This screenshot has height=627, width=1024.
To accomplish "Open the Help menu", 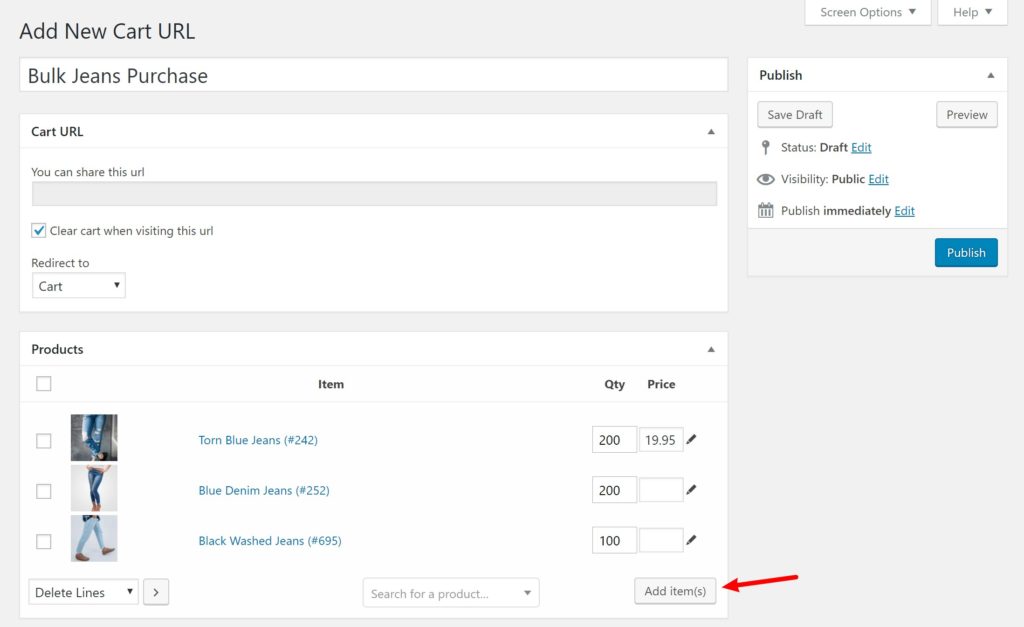I will 971,12.
